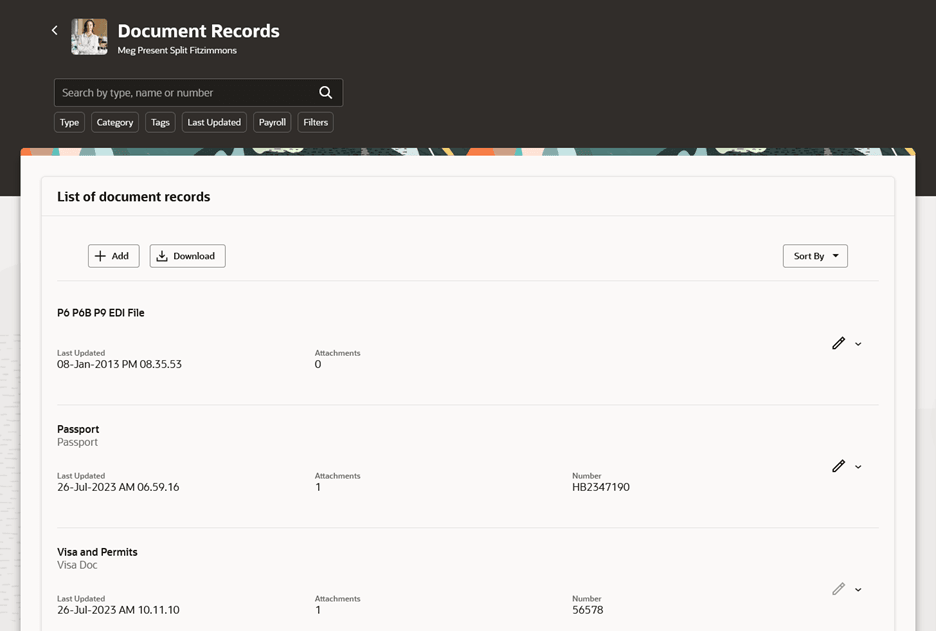Open the Last Updated filter chip
This screenshot has width=936, height=631.
coord(214,122)
